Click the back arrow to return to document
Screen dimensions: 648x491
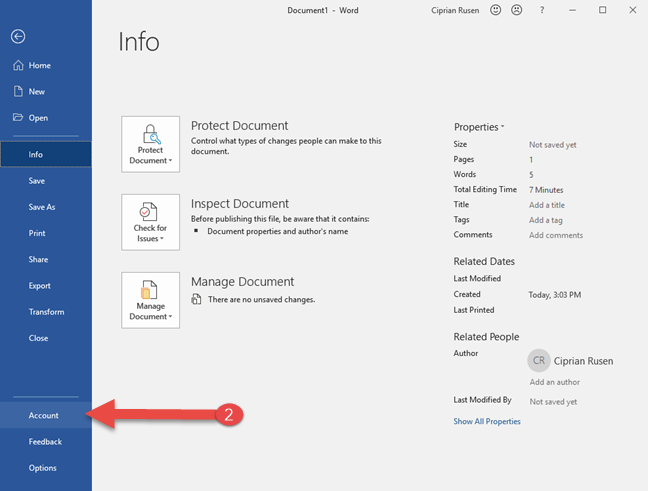(x=18, y=36)
